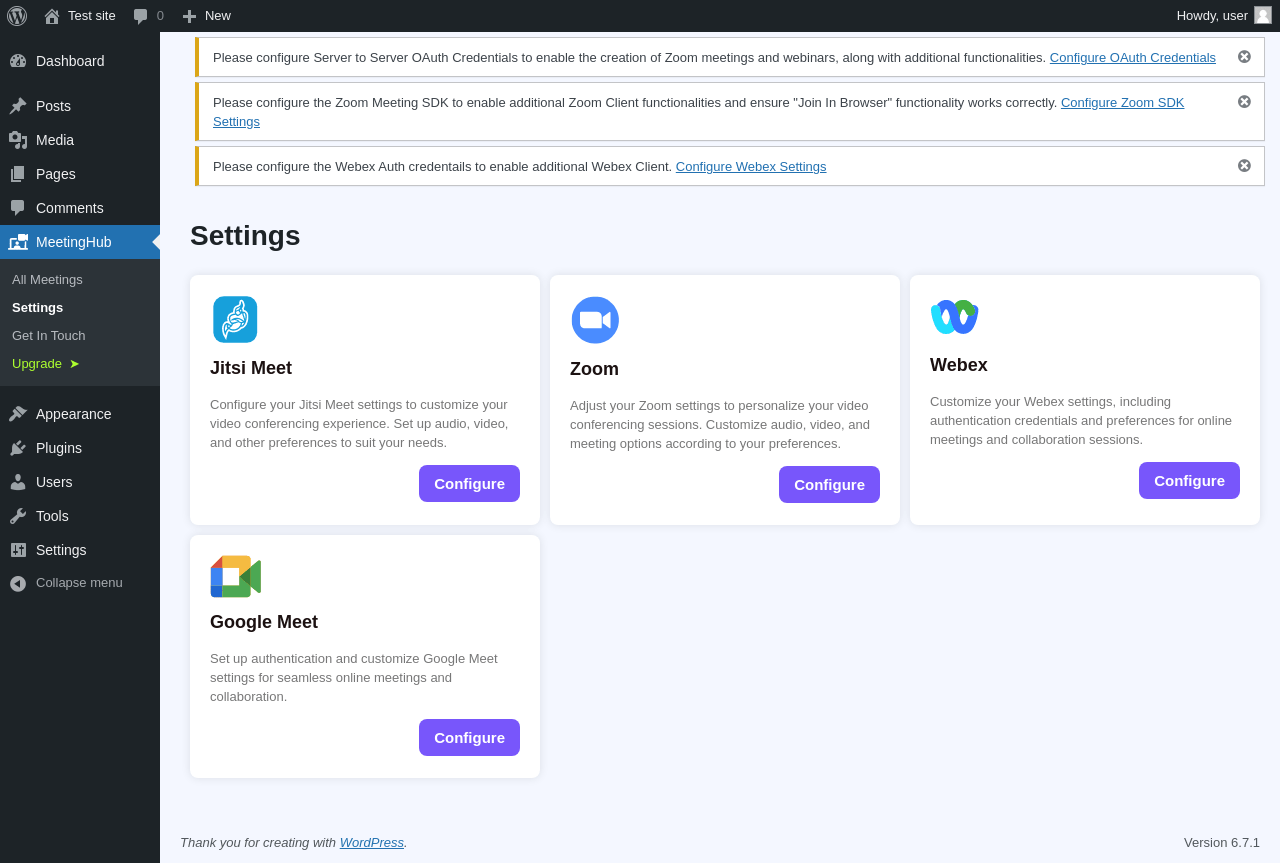Click the WordPress logo in admin bar
Image resolution: width=1280 pixels, height=863 pixels.
coord(17,16)
